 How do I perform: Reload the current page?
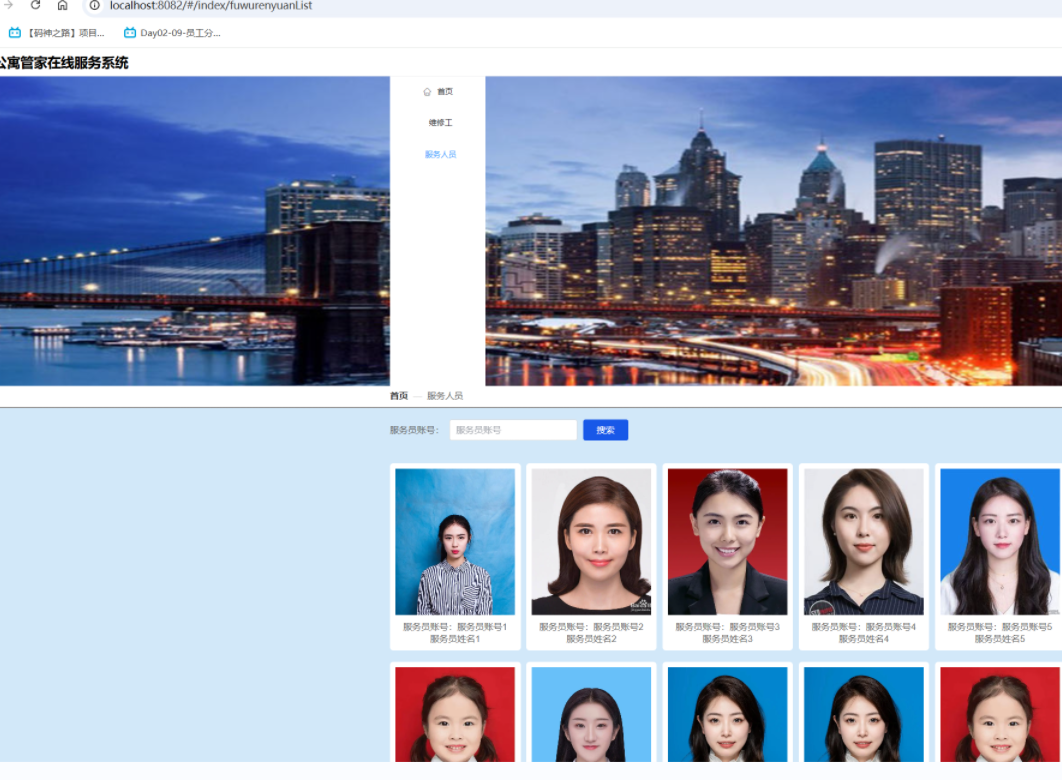[36, 5]
